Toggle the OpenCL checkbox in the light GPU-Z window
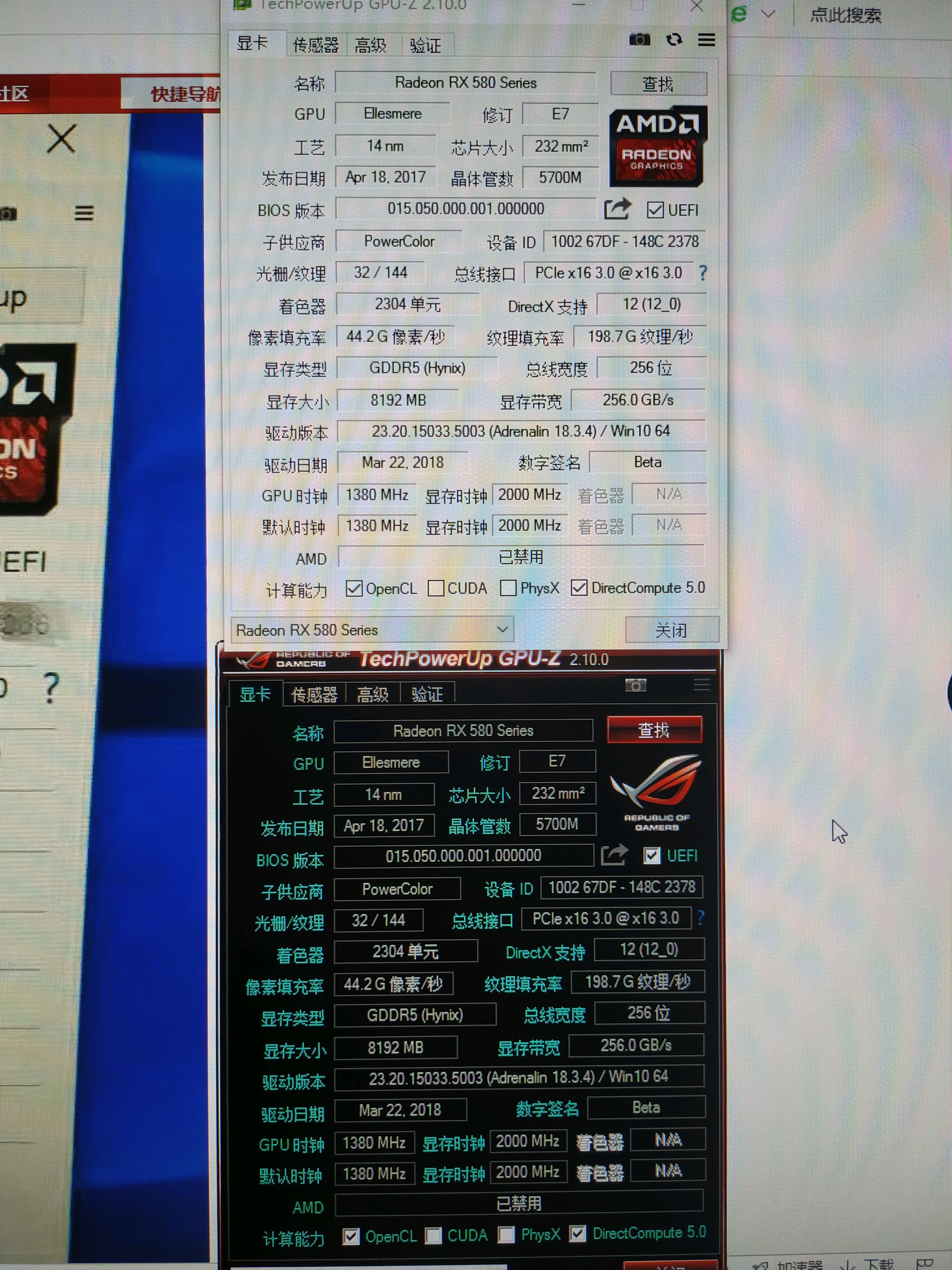Viewport: 952px width, 1270px height. [x=354, y=588]
